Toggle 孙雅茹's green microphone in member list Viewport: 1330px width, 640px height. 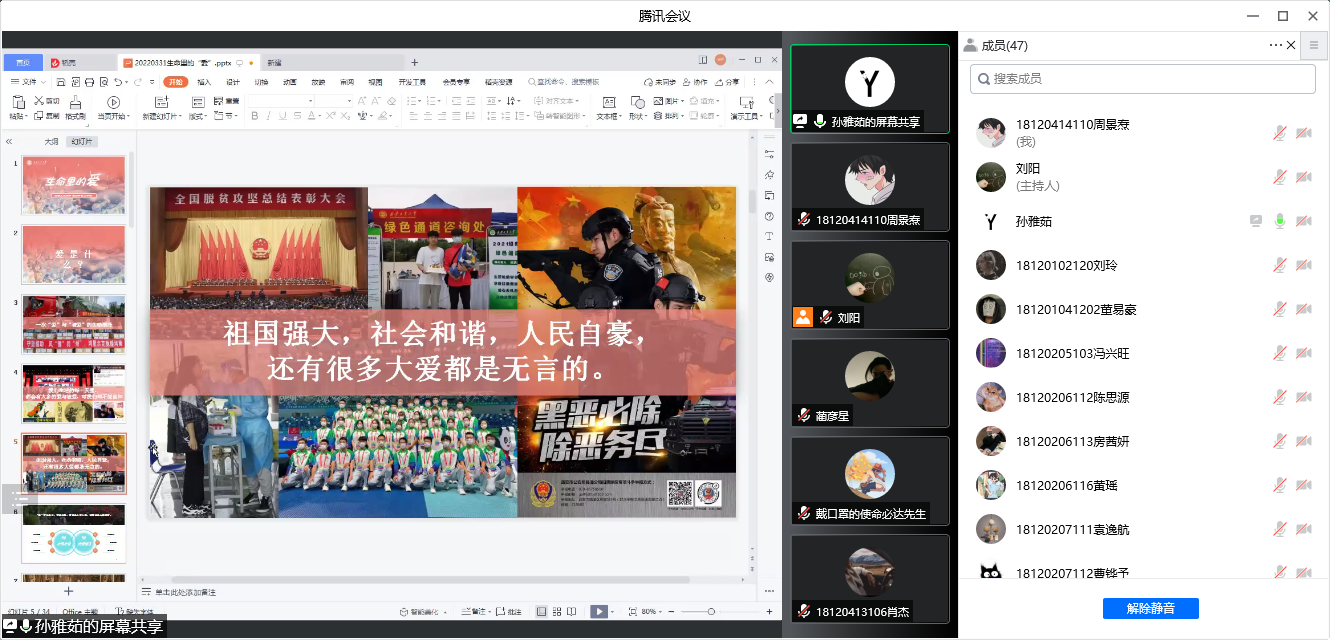tap(1279, 221)
